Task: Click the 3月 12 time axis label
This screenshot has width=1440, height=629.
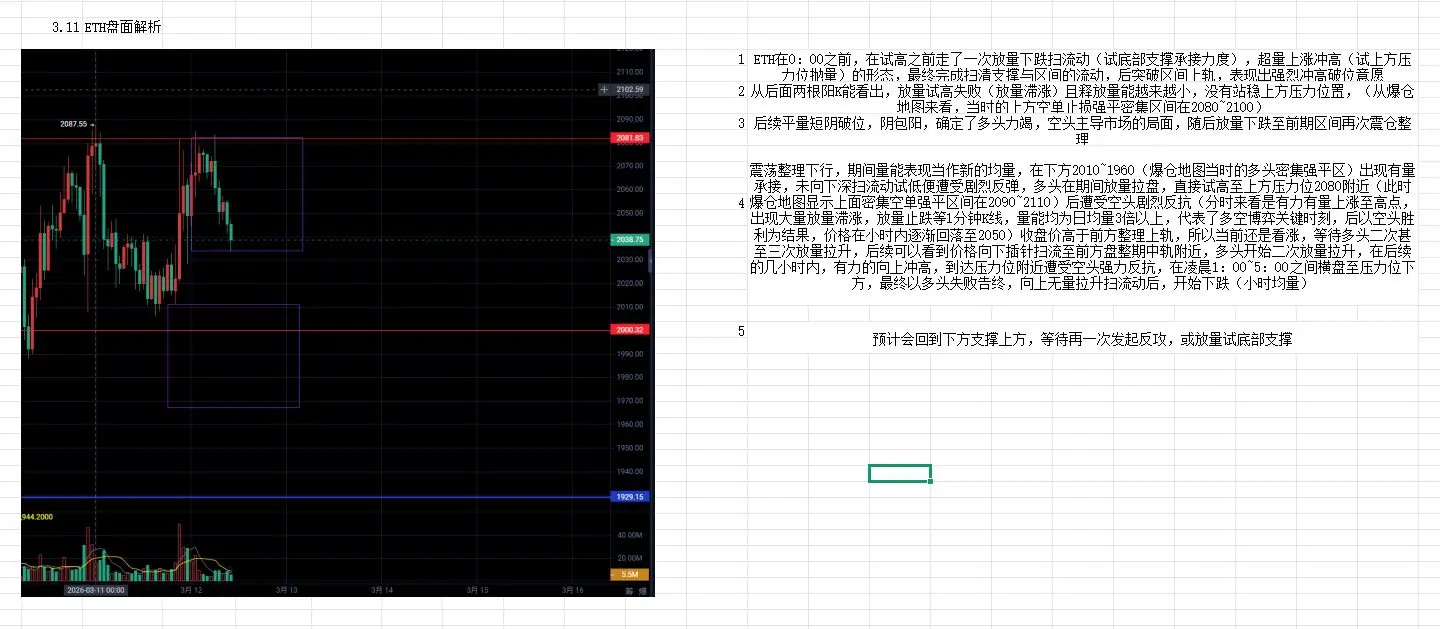Action: point(192,590)
